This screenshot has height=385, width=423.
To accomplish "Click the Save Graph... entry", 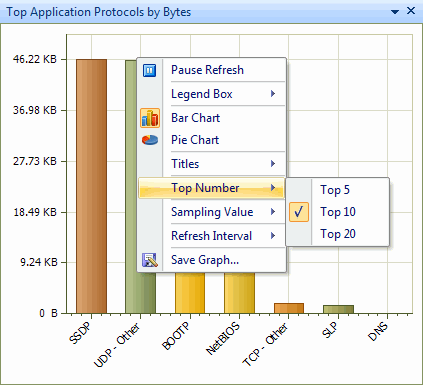I will (x=211, y=260).
